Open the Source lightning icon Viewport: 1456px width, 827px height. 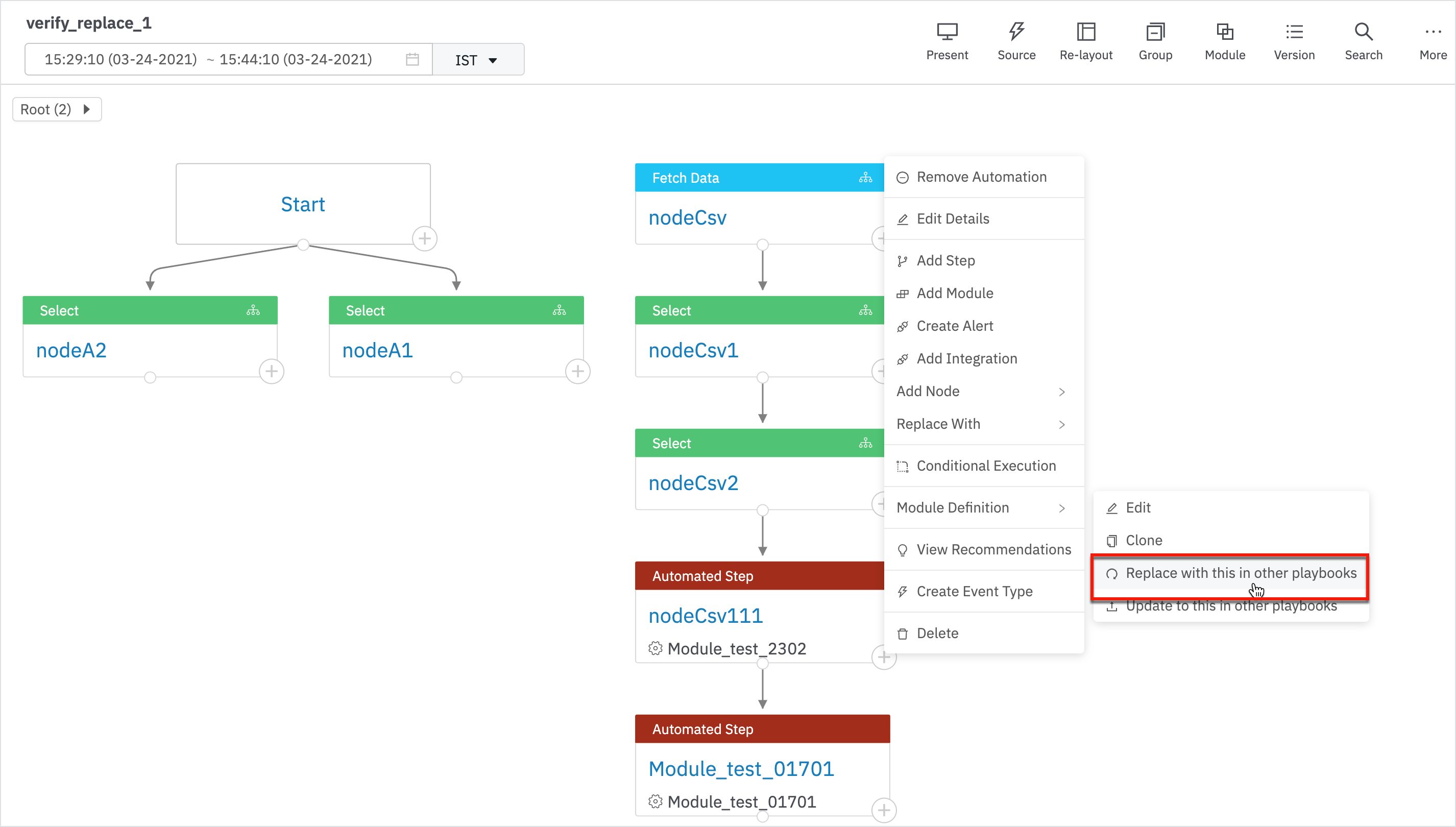(1016, 32)
